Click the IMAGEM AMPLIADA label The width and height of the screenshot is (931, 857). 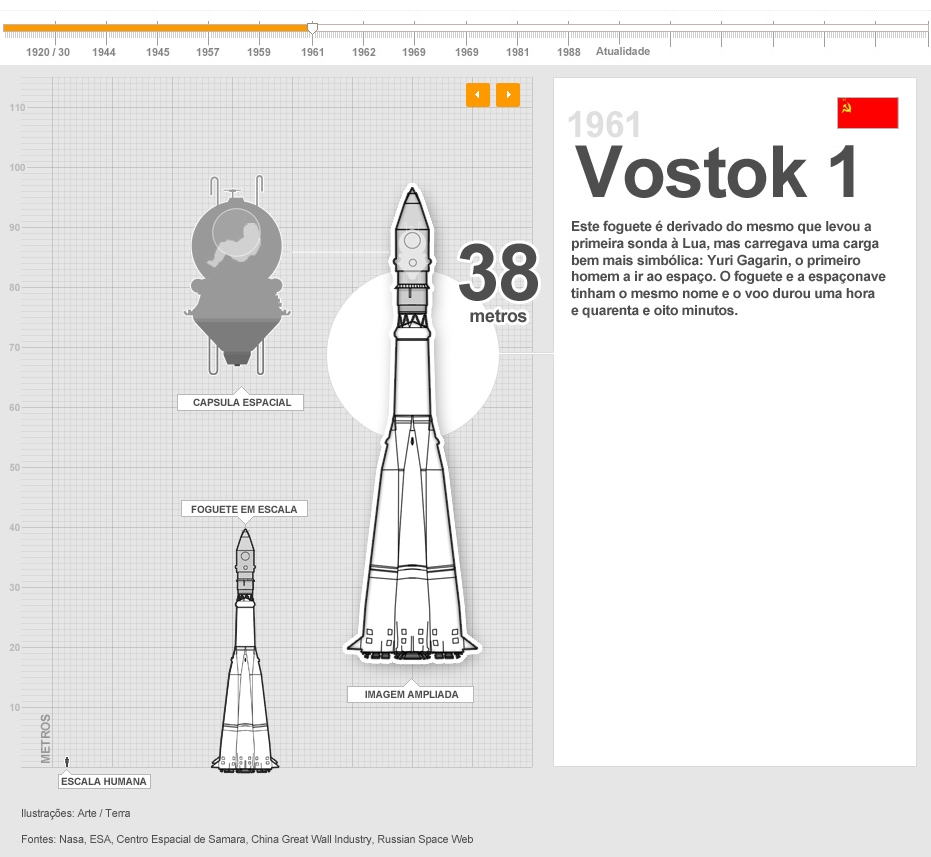(x=411, y=694)
